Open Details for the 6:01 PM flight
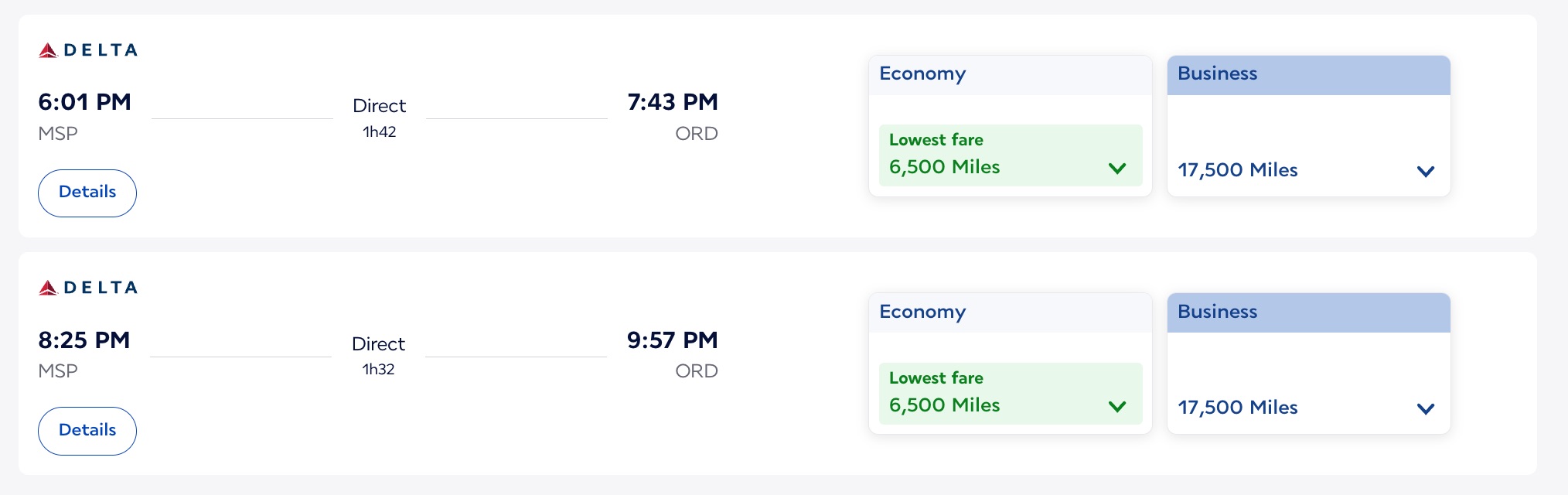Screen dimensions: 1568x495 pyautogui.click(x=87, y=193)
